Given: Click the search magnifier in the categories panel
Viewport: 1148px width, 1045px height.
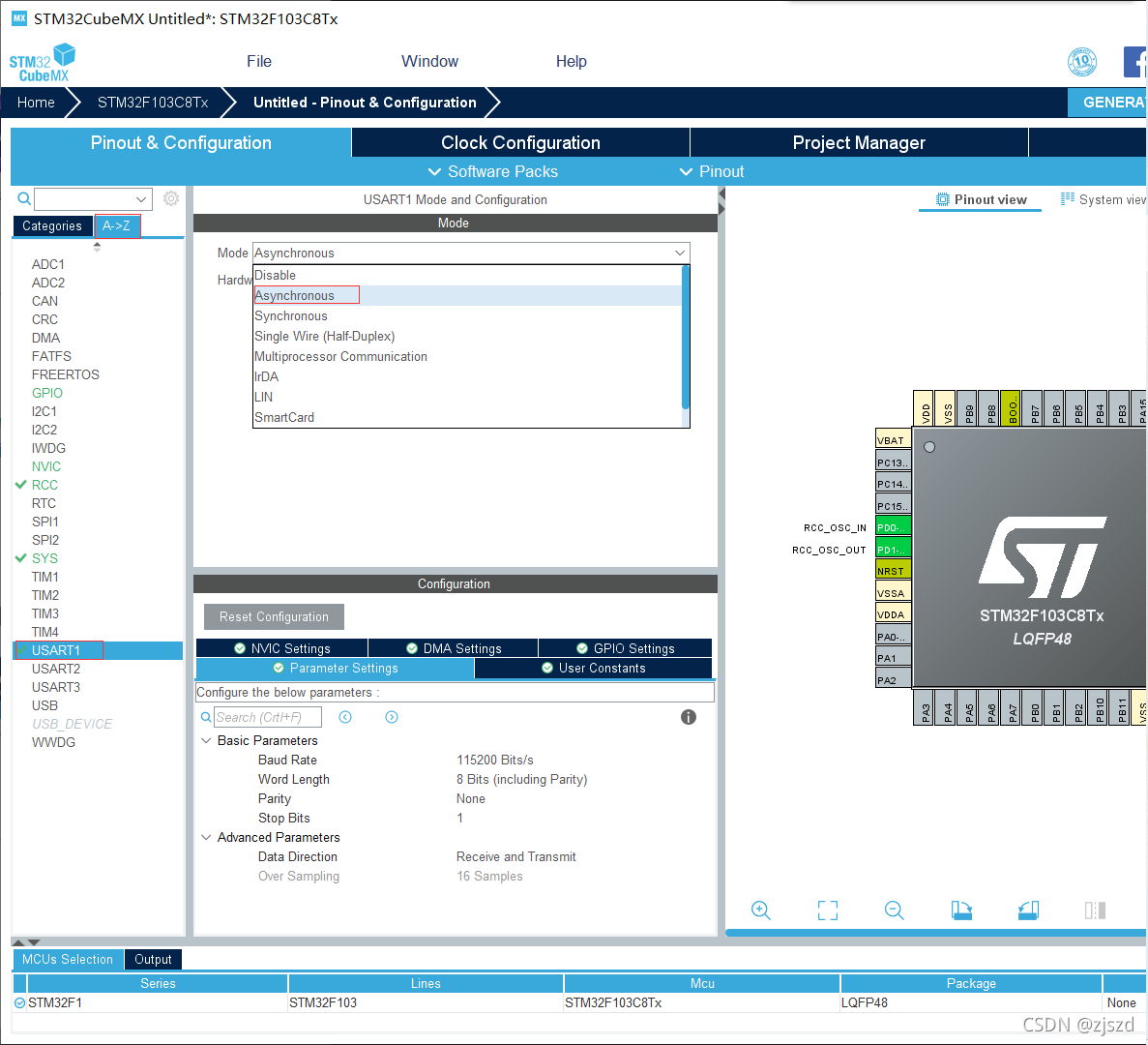Looking at the screenshot, I should click(x=23, y=198).
